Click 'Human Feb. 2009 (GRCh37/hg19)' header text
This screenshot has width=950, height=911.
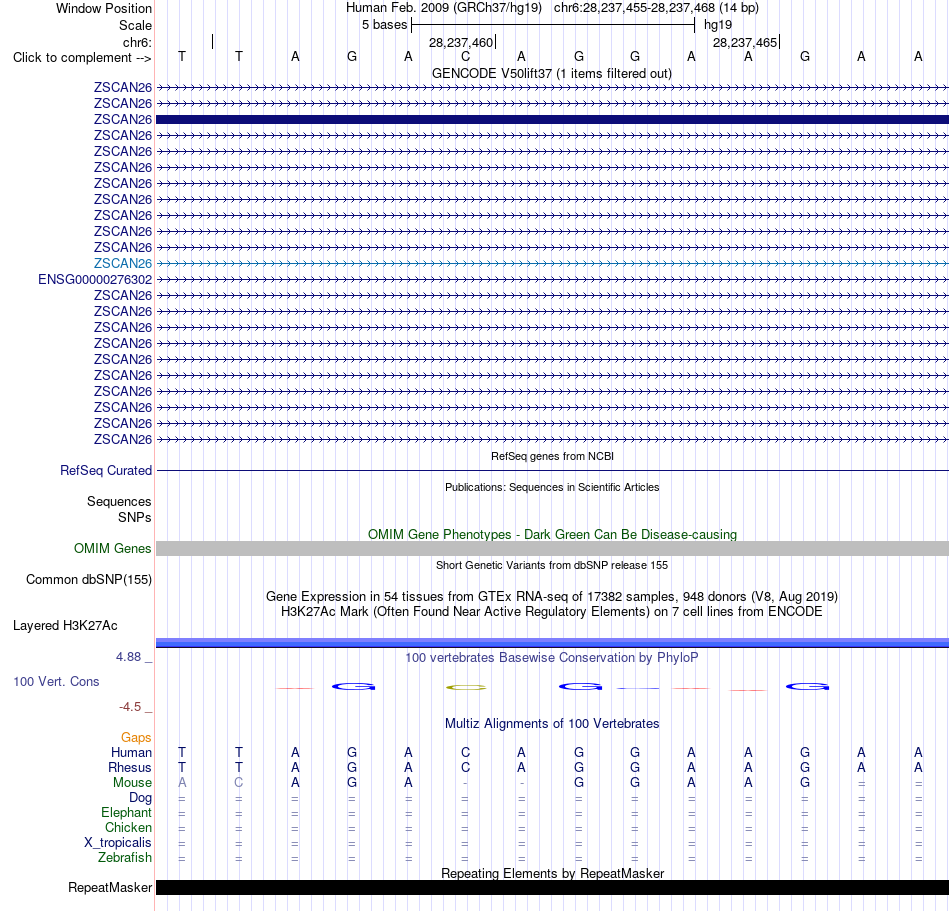click(x=443, y=8)
